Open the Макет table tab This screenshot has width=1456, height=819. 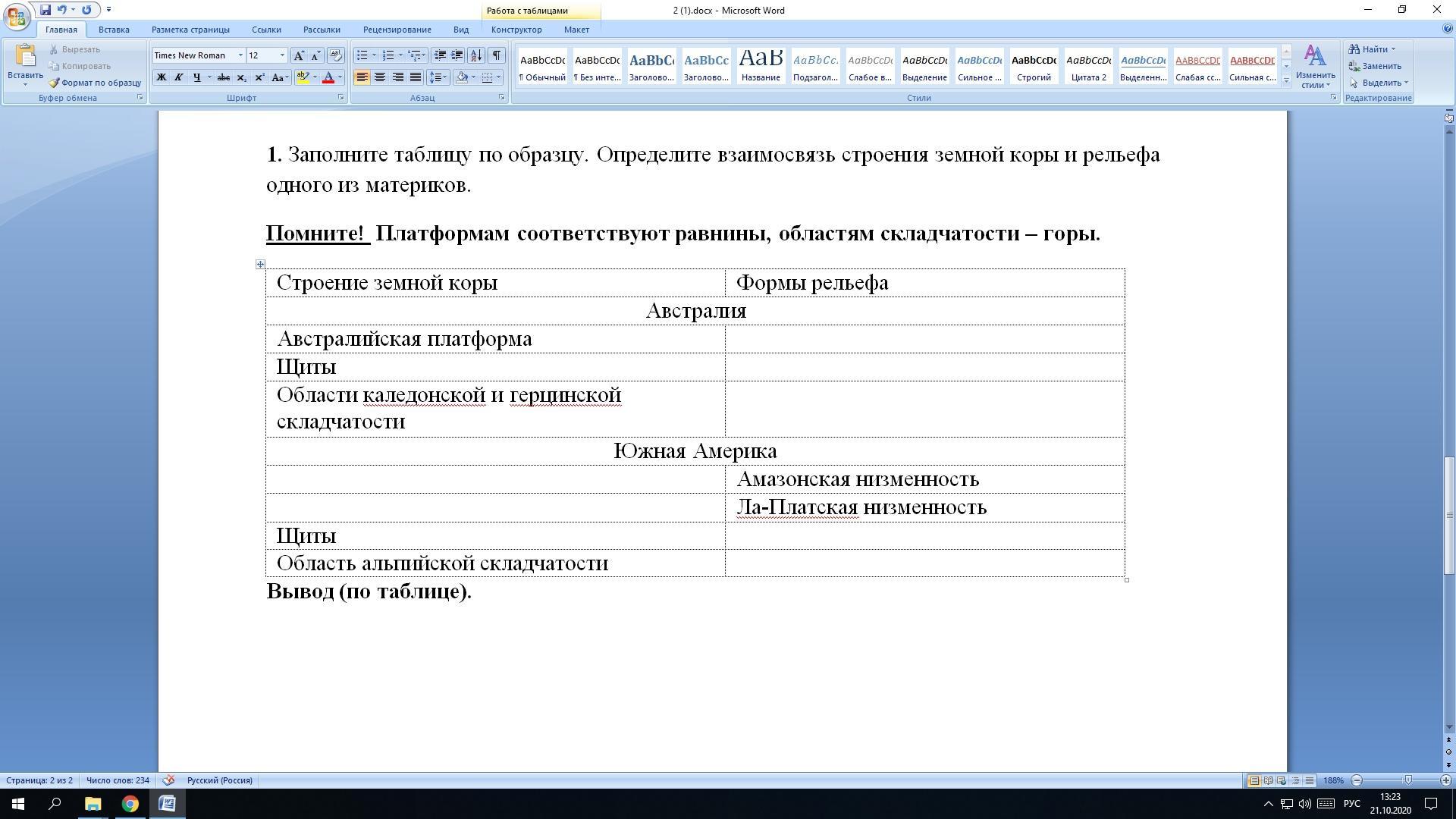click(576, 30)
